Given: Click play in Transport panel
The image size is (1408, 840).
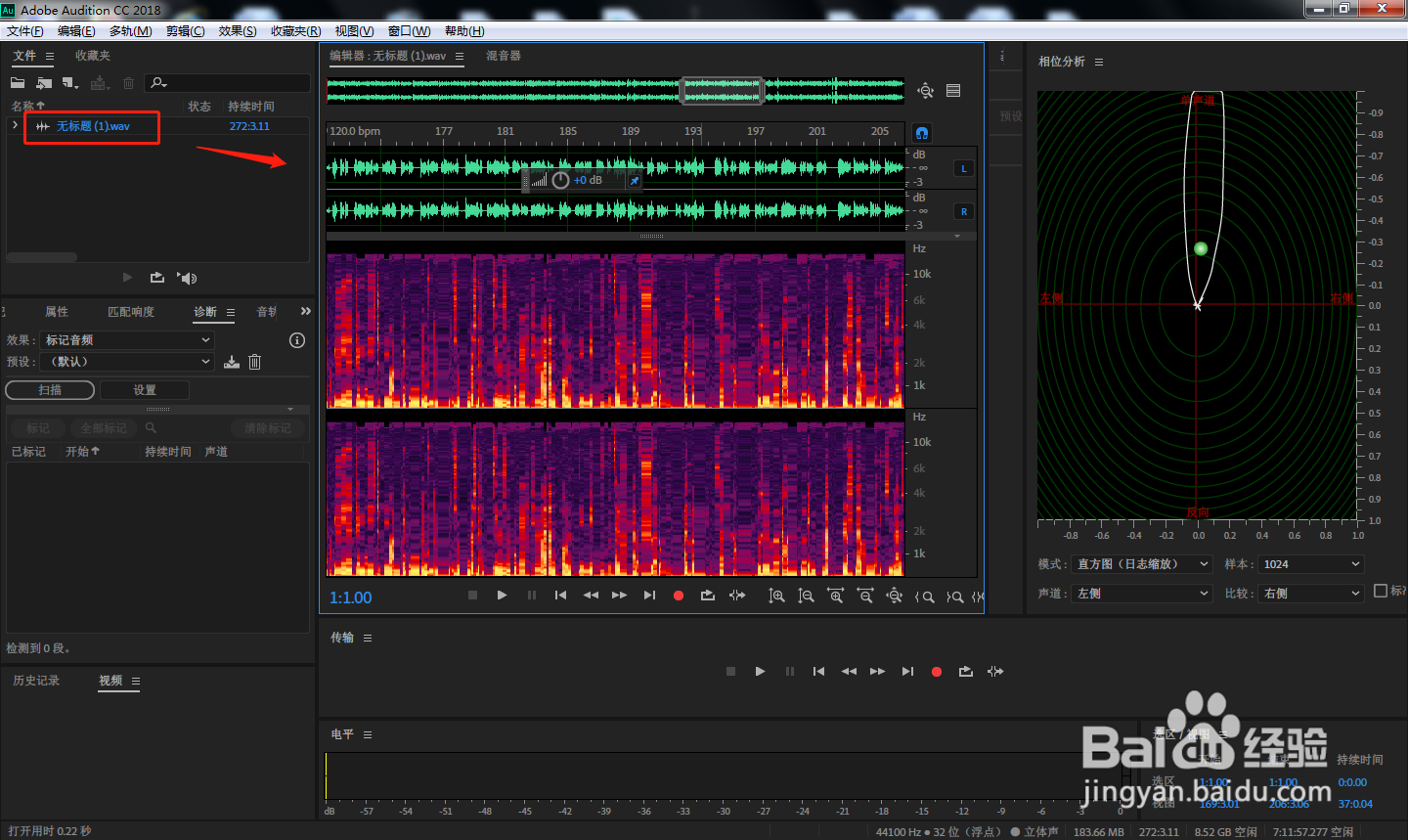Looking at the screenshot, I should (760, 672).
